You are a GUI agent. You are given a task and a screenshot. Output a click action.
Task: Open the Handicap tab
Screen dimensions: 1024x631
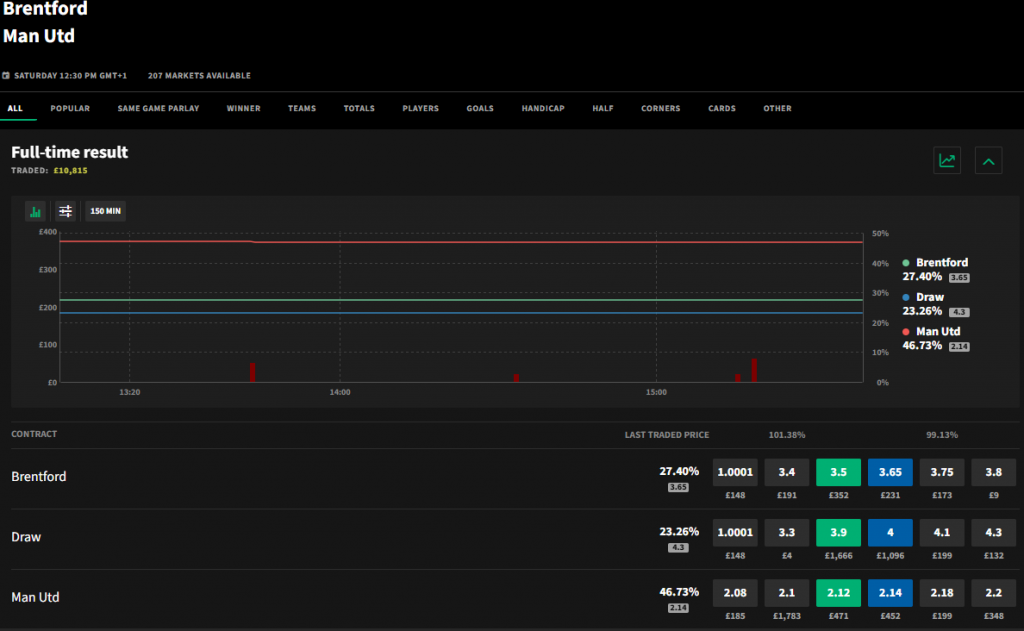pyautogui.click(x=542, y=108)
